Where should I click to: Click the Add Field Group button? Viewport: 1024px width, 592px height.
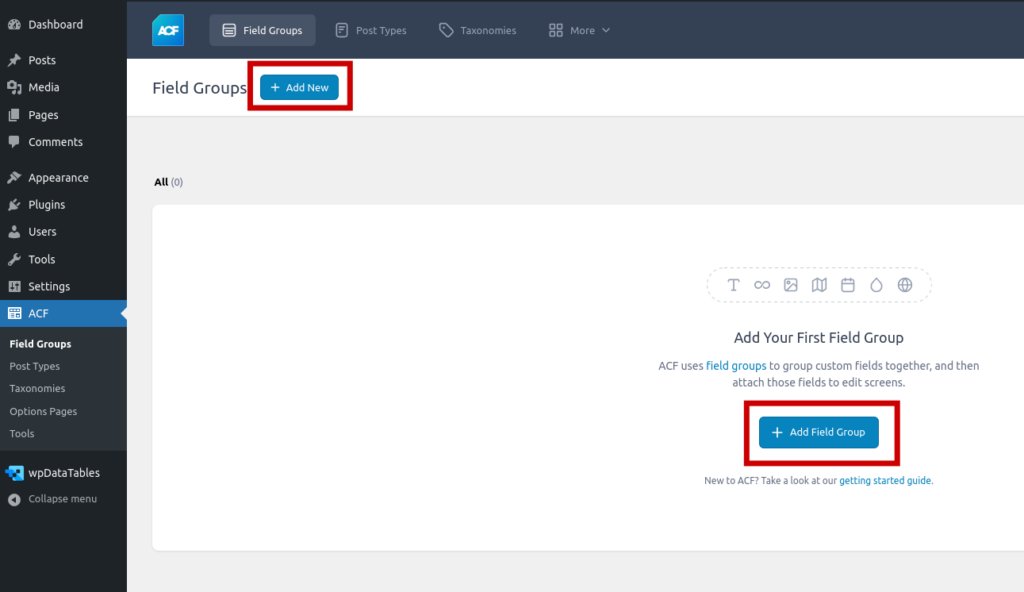(818, 432)
